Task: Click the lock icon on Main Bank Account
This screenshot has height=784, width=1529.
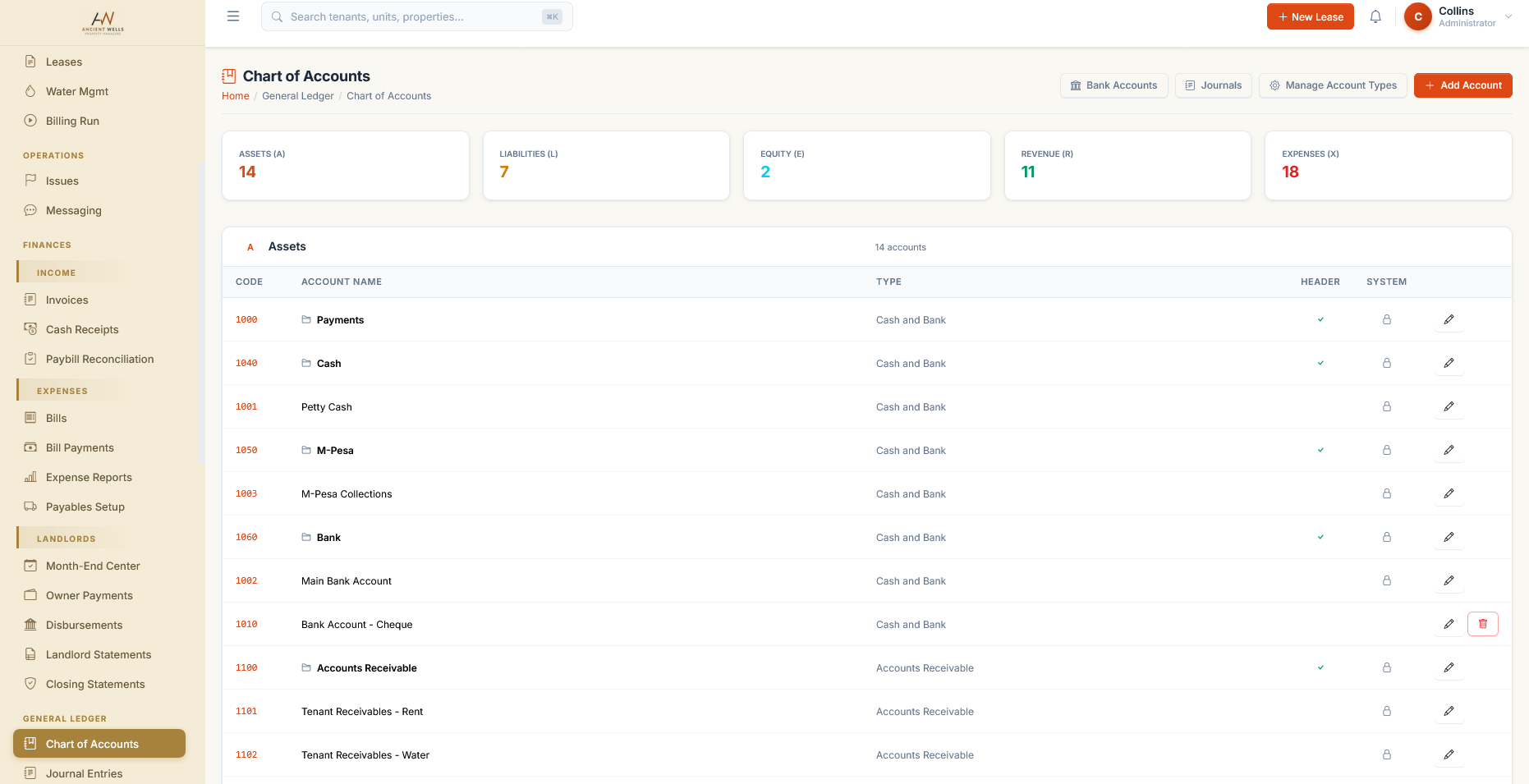Action: [x=1387, y=580]
